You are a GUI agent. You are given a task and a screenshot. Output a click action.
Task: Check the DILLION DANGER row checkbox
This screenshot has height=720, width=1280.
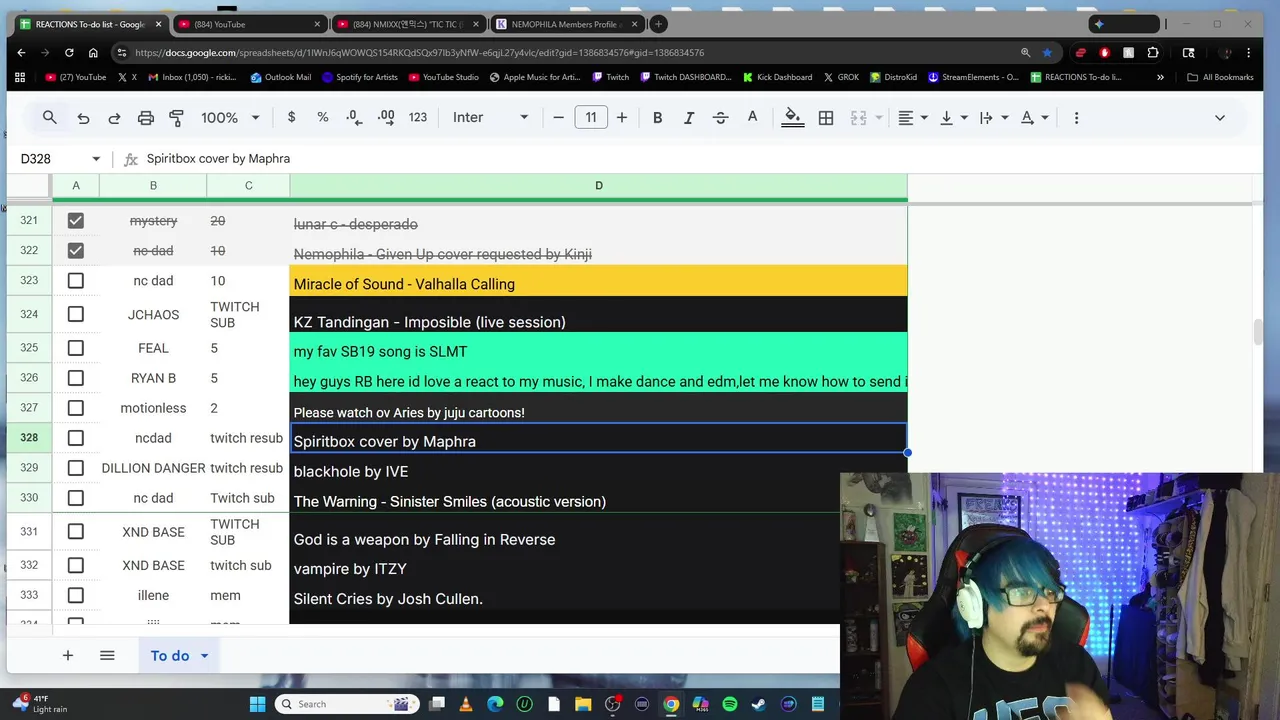point(75,468)
